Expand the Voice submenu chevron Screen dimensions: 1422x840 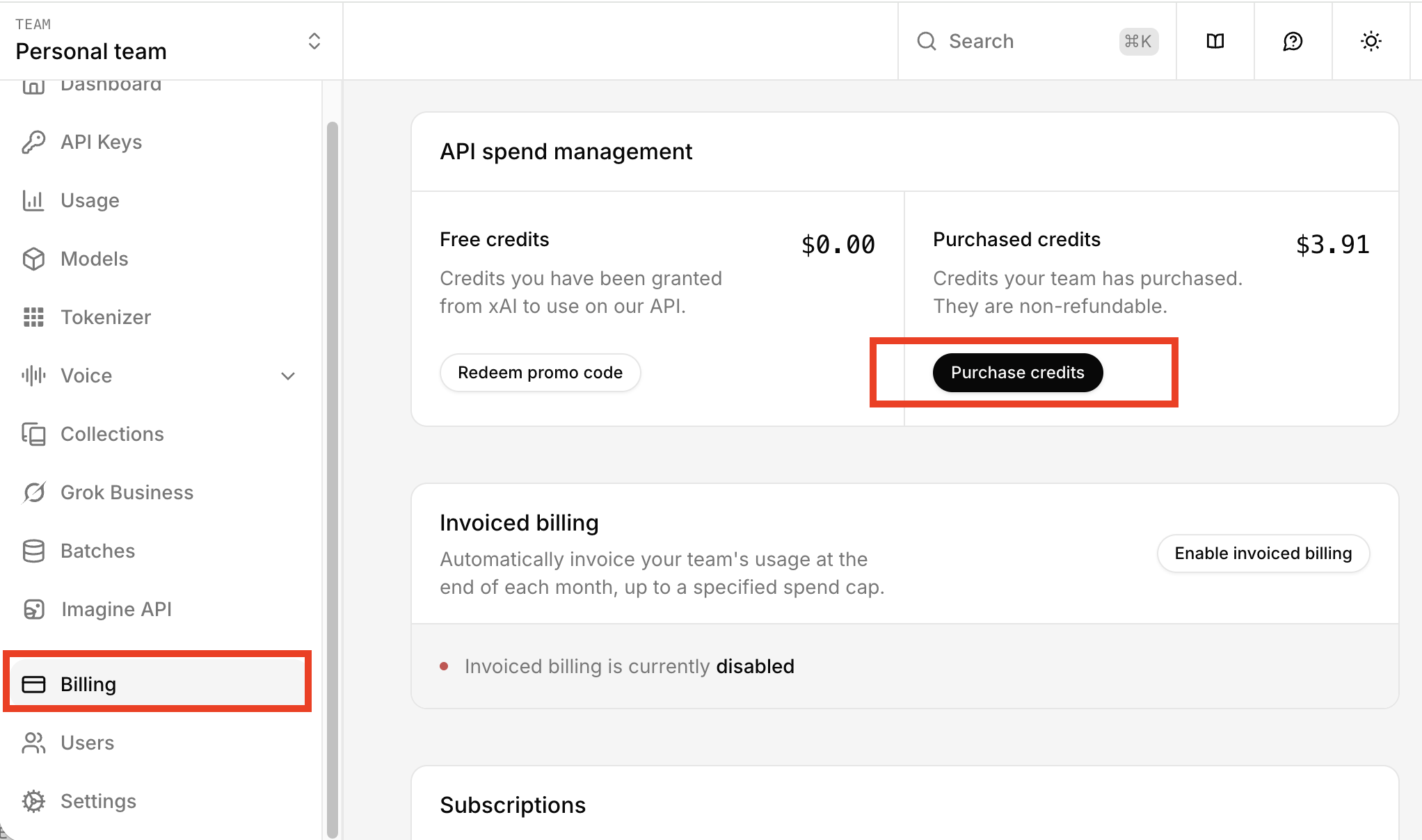(288, 376)
